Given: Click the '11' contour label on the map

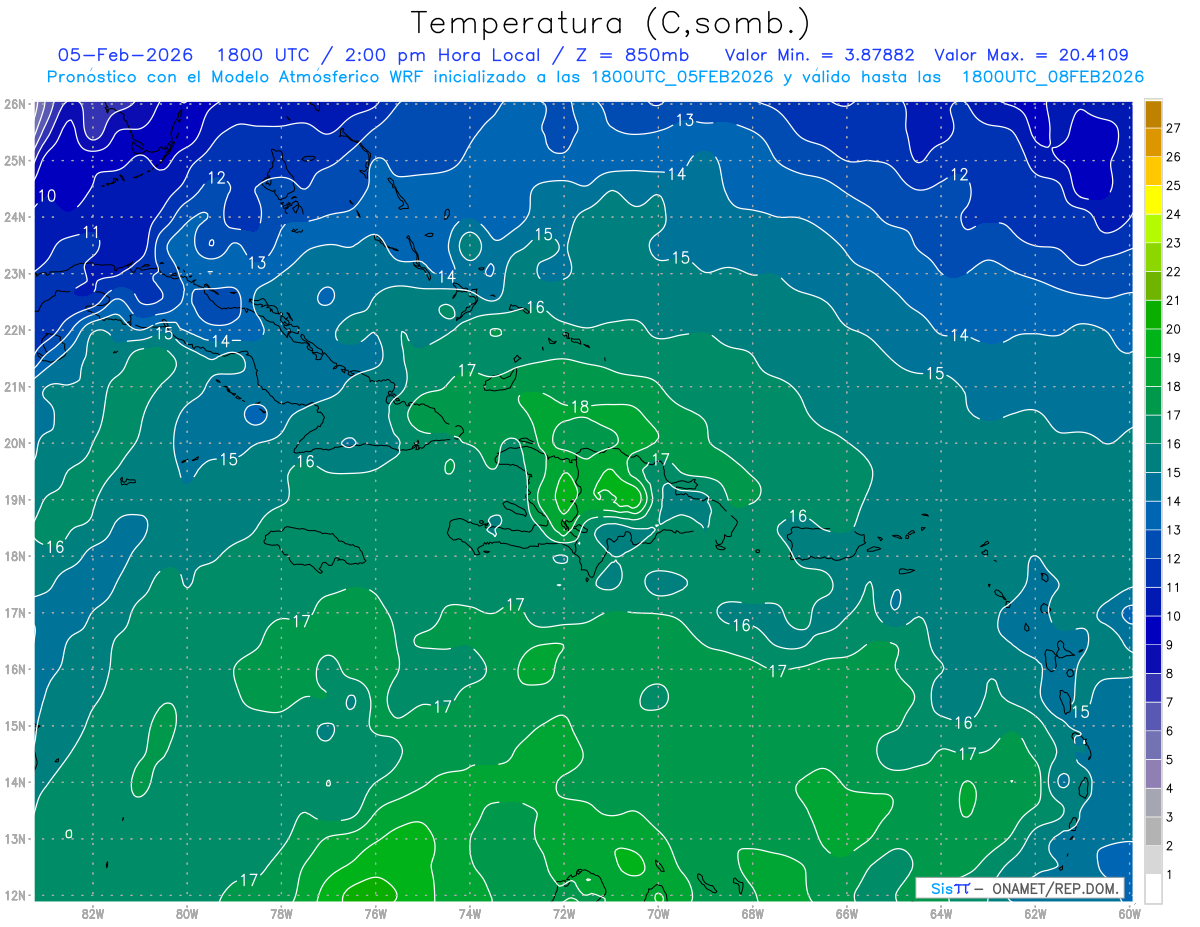Looking at the screenshot, I should [x=91, y=232].
